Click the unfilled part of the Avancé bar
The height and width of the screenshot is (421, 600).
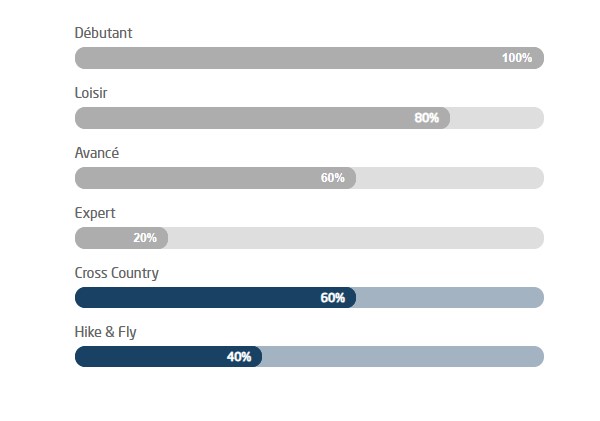point(450,178)
